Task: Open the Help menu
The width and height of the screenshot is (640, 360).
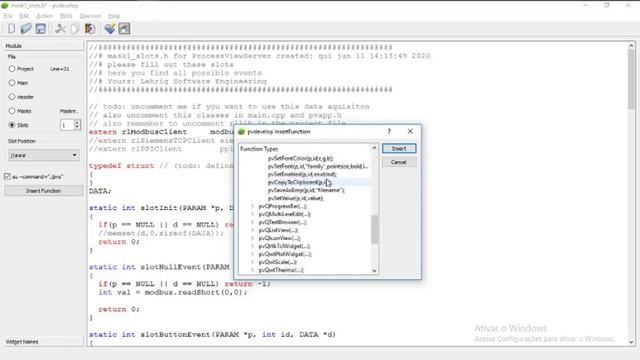Action: [x=114, y=16]
